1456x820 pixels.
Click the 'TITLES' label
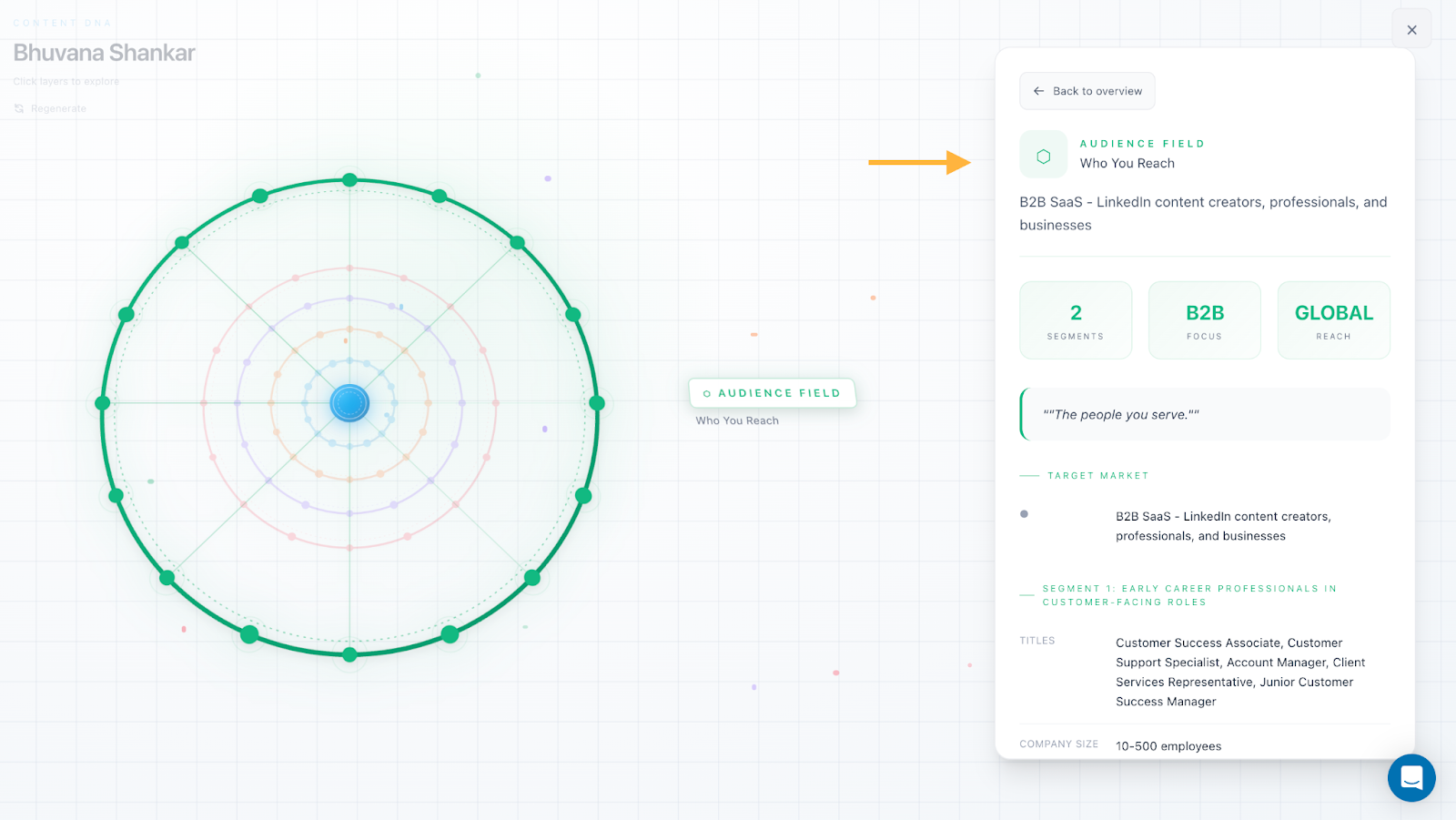pyautogui.click(x=1037, y=641)
